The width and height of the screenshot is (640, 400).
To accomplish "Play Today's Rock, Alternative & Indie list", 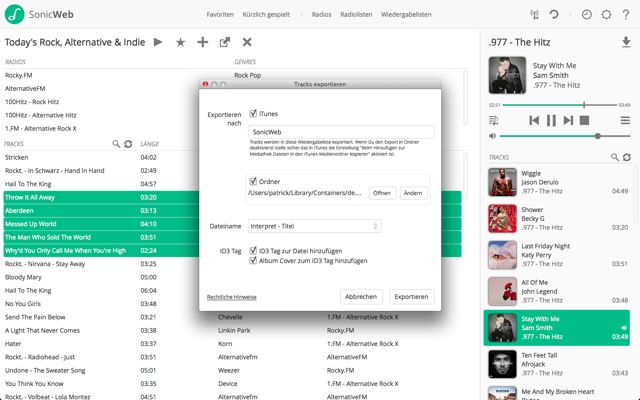I will [x=157, y=42].
